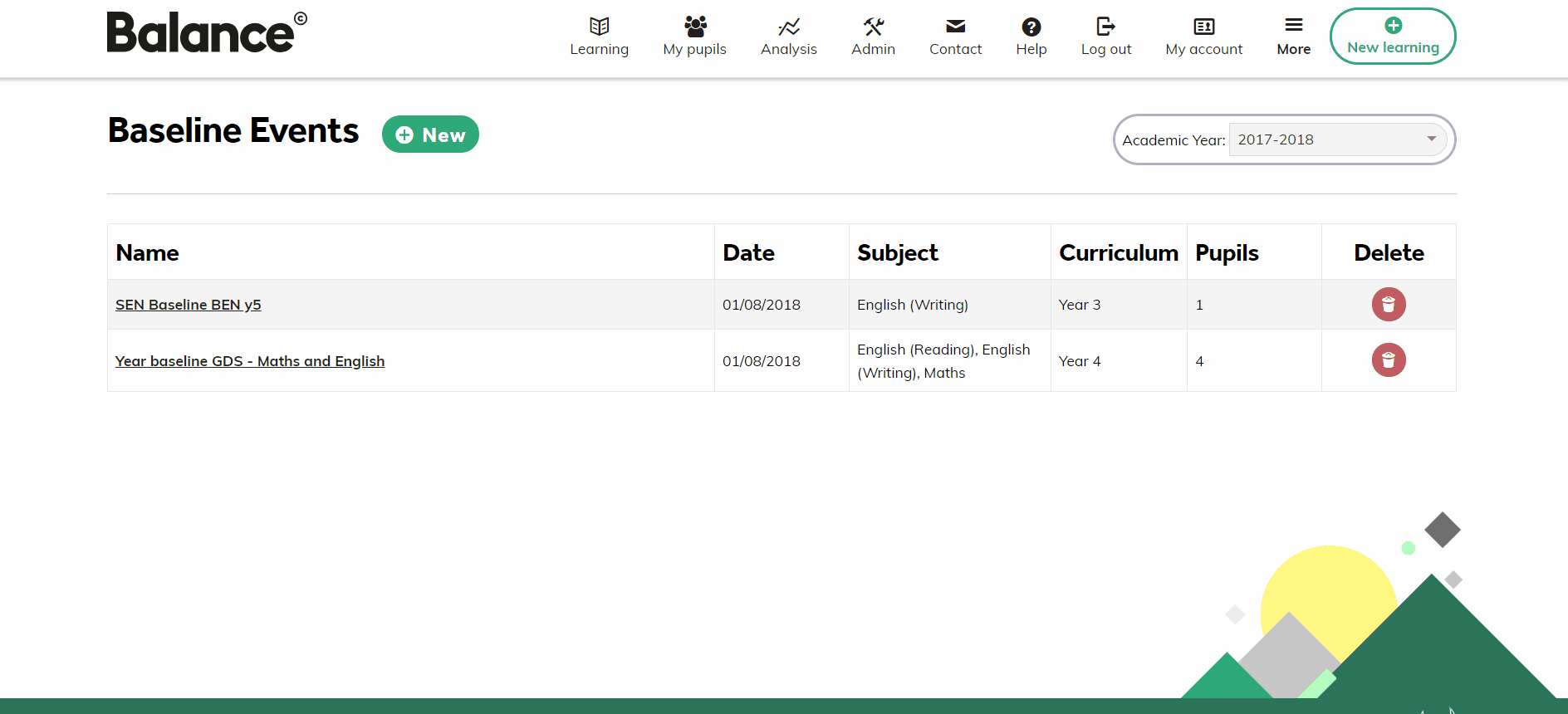Click the Log out icon
Image resolution: width=1568 pixels, height=714 pixels.
[1105, 27]
